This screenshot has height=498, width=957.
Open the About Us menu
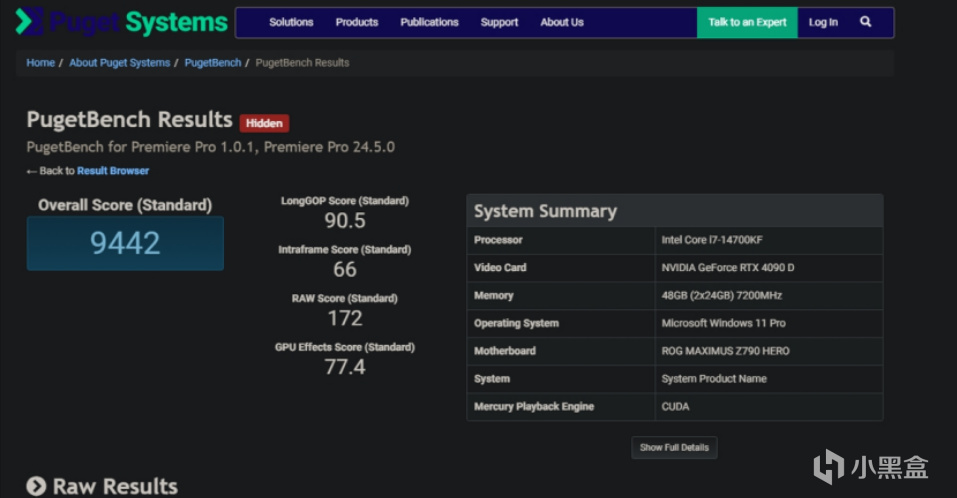point(562,22)
